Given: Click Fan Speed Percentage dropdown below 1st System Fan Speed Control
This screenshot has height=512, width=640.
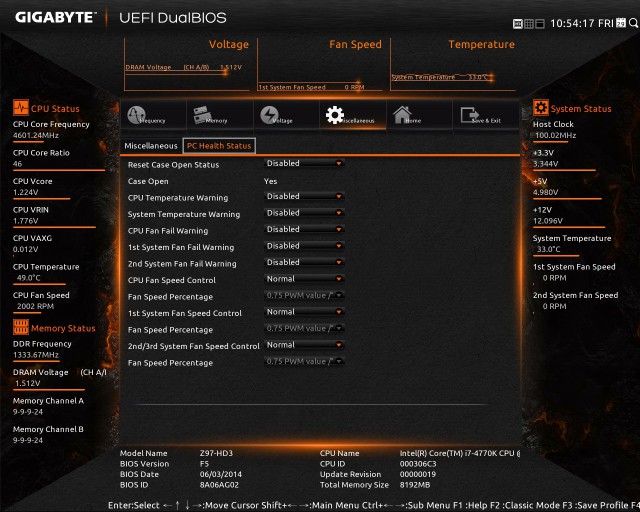Looking at the screenshot, I should pos(304,328).
